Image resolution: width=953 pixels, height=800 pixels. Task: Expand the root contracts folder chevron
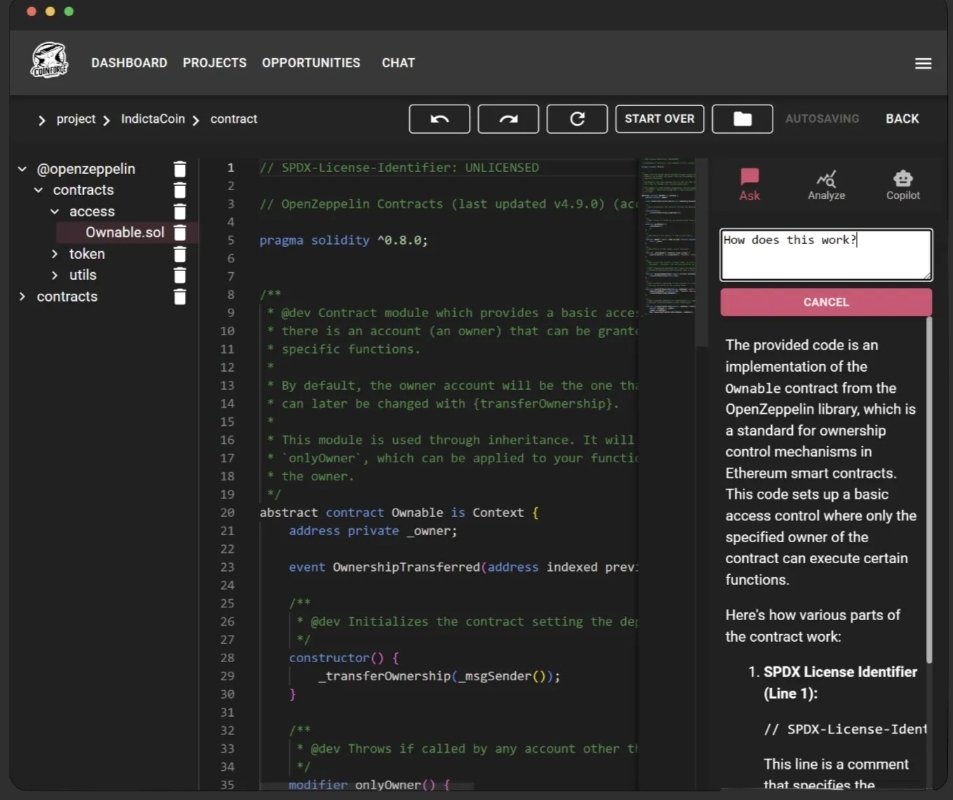[x=22, y=297]
